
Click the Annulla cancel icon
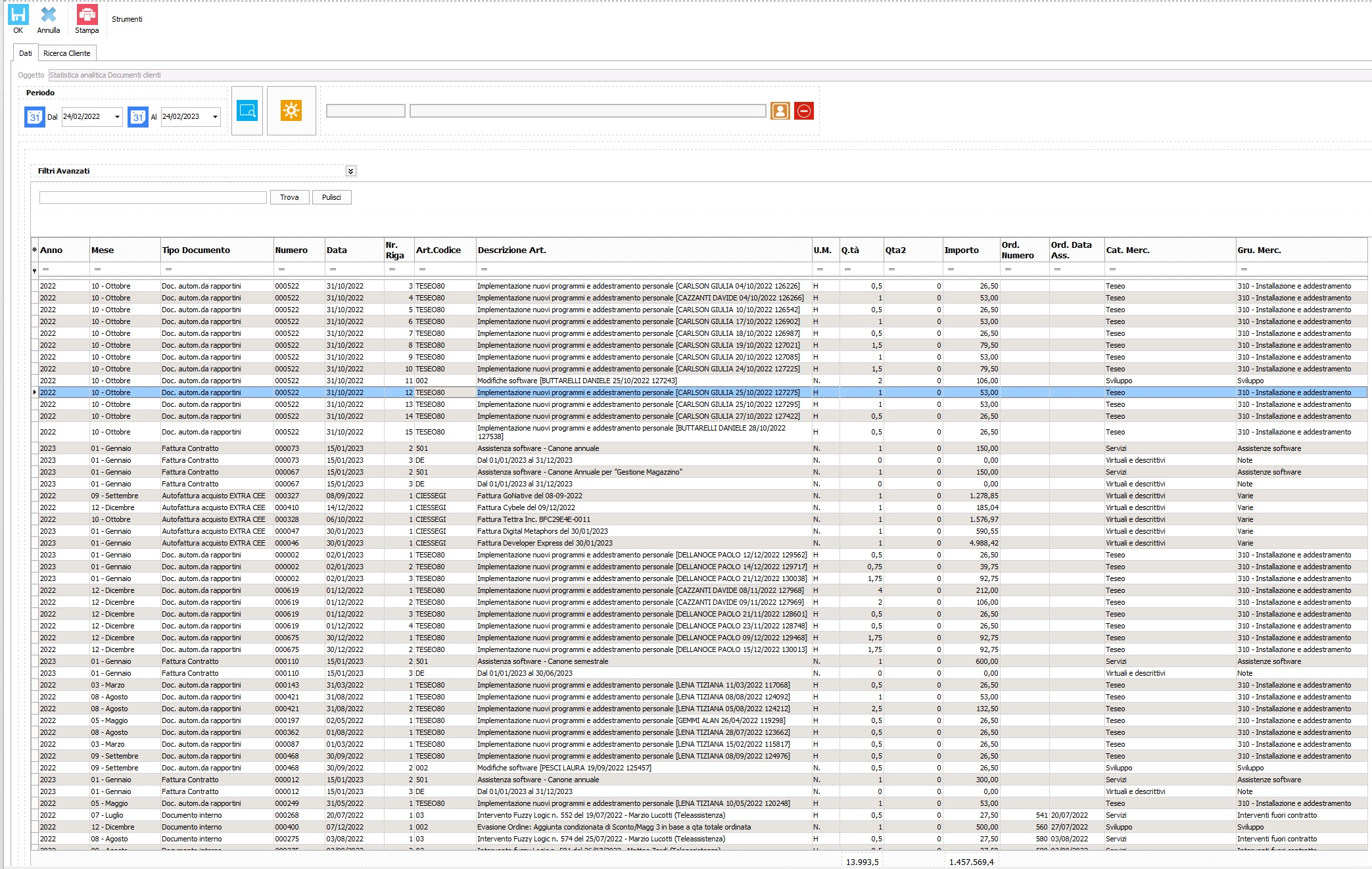(x=48, y=15)
